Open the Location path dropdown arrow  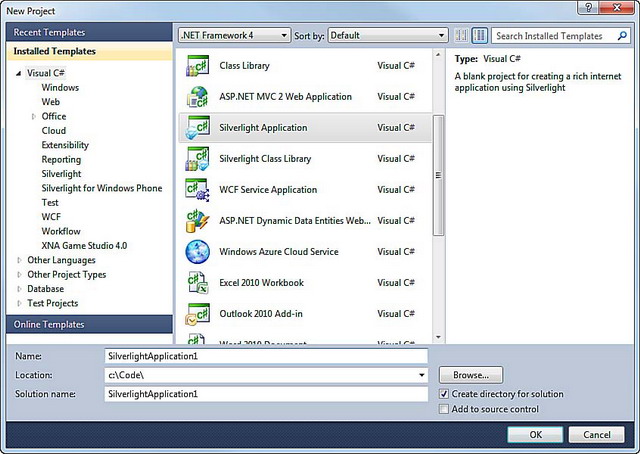pyautogui.click(x=422, y=375)
